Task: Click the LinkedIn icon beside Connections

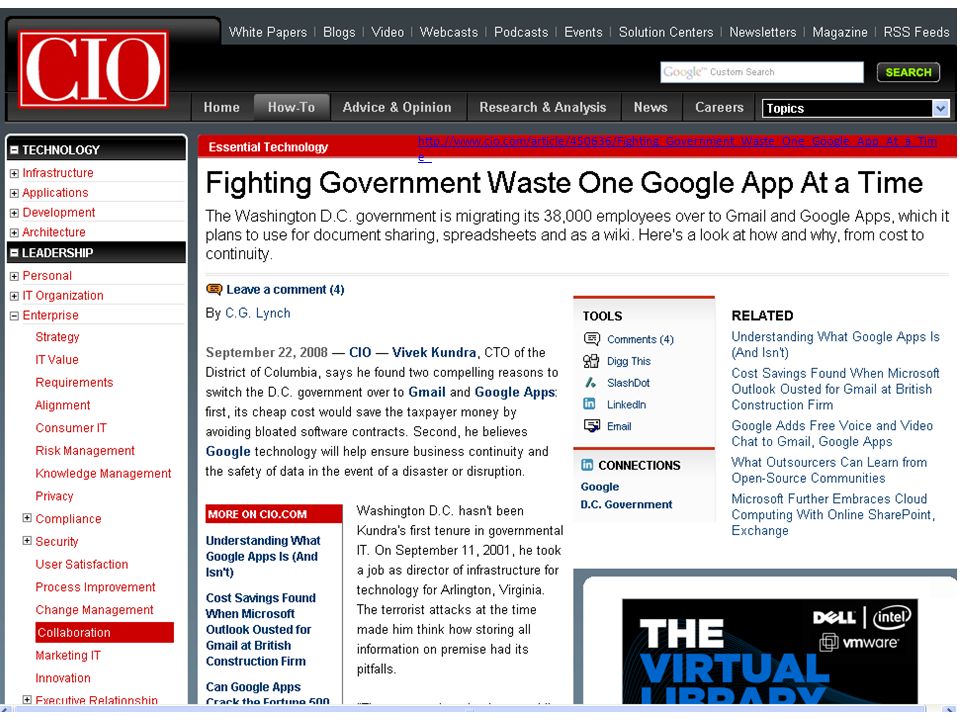Action: pyautogui.click(x=587, y=465)
